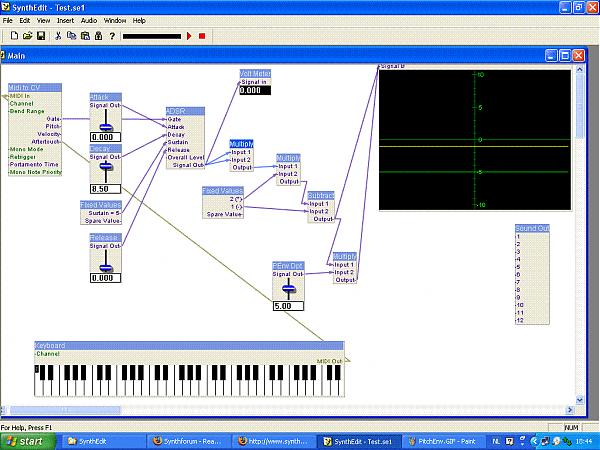
Task: Click the Release value field showing 0.000
Action: [106, 278]
